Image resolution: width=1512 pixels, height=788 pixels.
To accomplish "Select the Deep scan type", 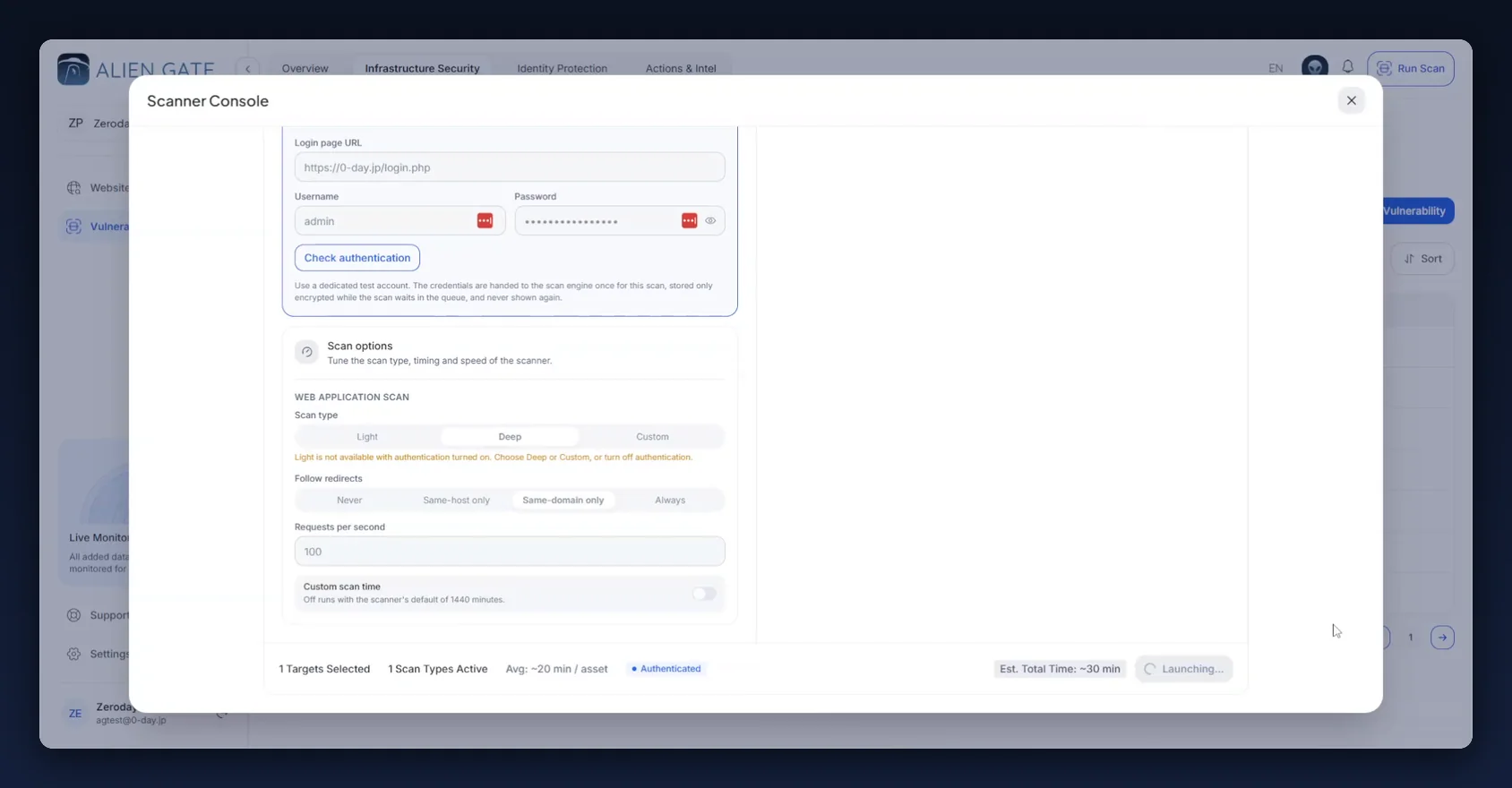I will 510,437.
